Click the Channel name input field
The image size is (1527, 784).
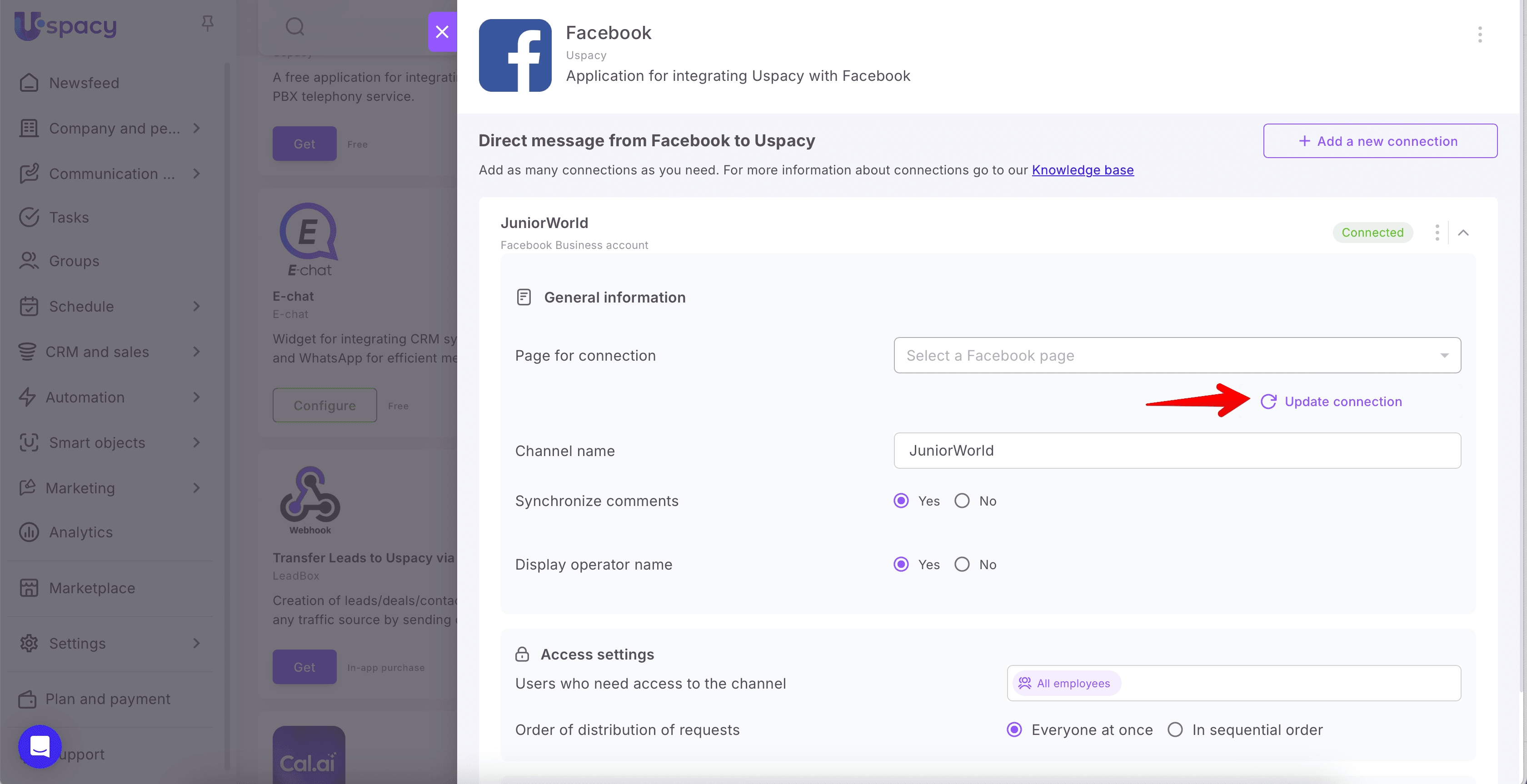(x=1177, y=451)
